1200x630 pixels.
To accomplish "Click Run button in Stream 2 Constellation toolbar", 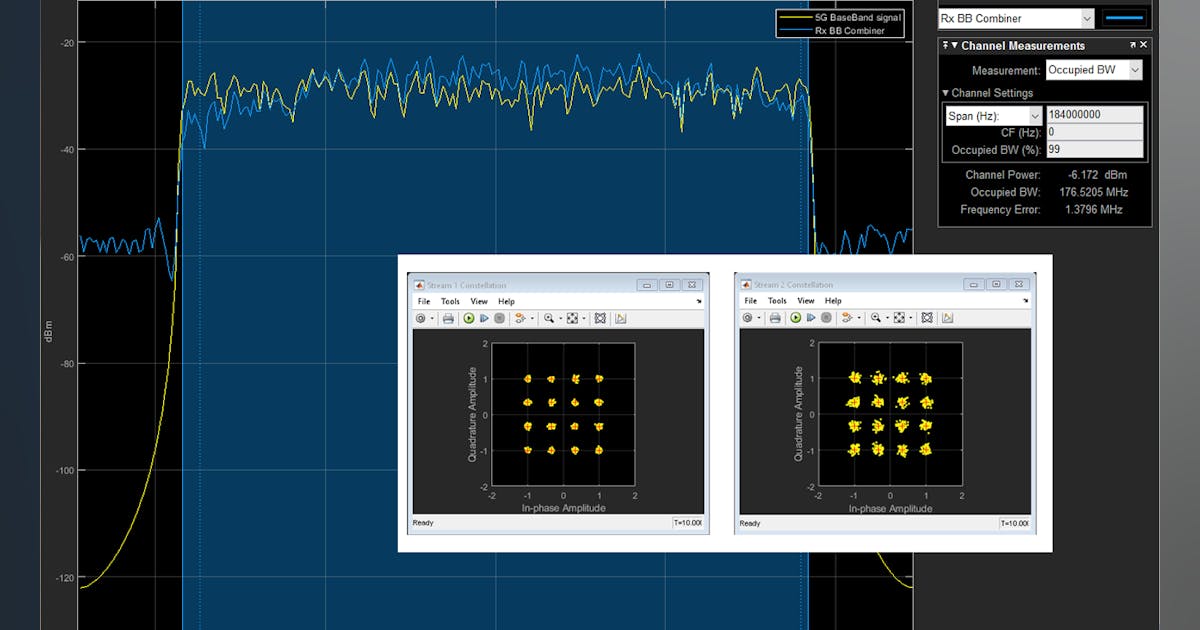I will tap(795, 318).
